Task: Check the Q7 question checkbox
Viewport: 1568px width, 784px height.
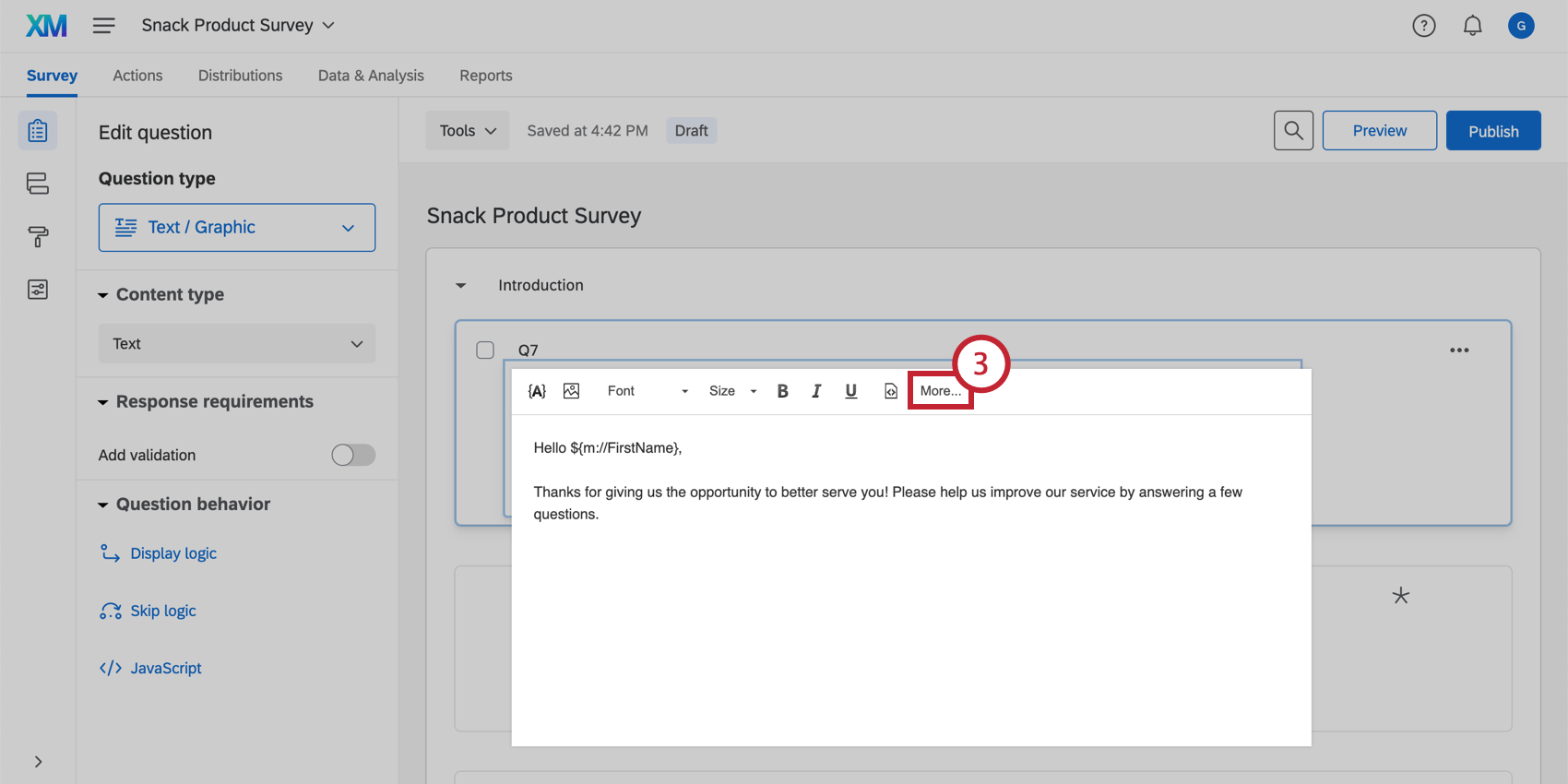Action: (485, 350)
